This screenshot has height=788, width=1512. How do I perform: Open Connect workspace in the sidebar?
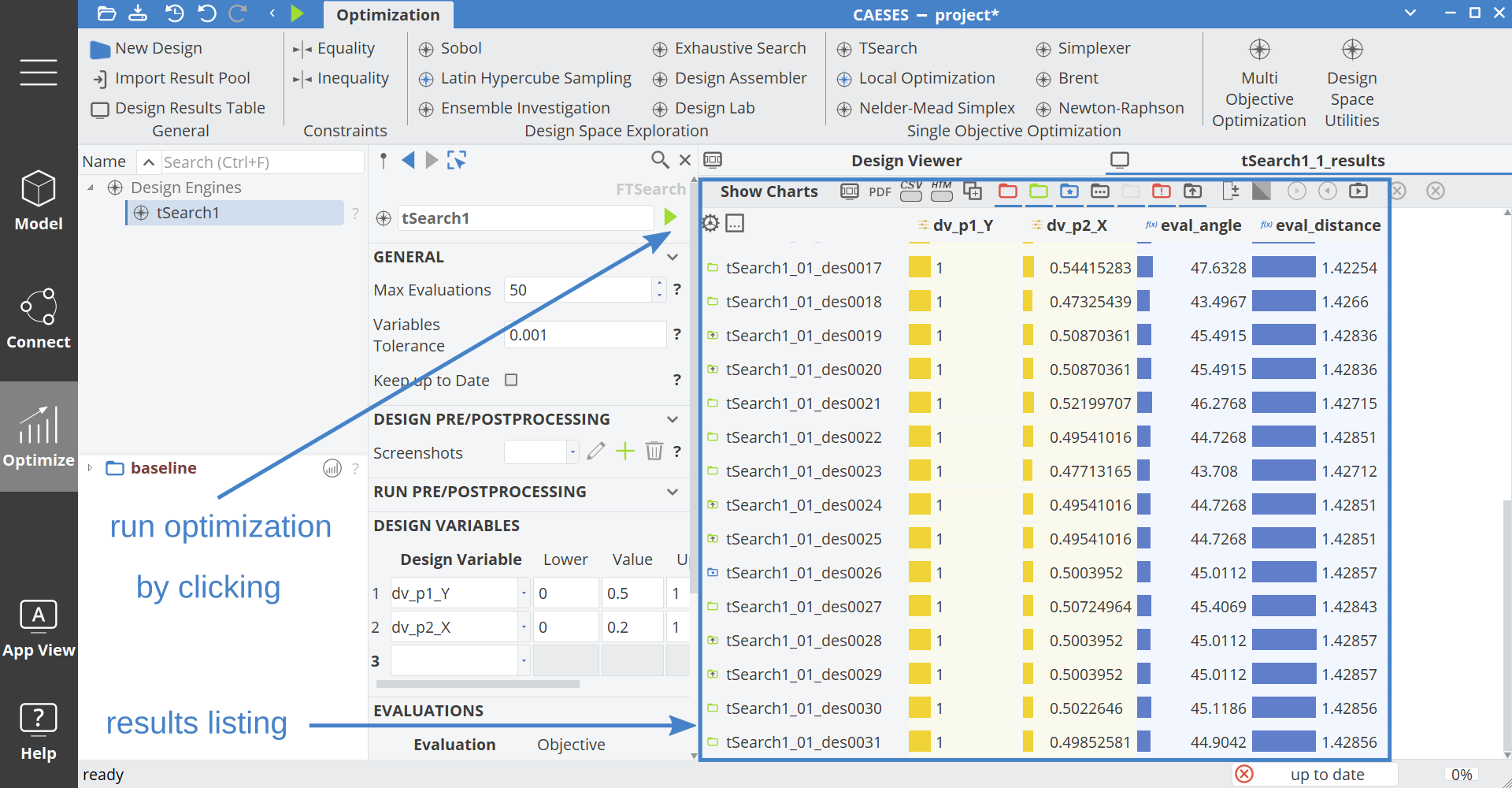click(39, 319)
